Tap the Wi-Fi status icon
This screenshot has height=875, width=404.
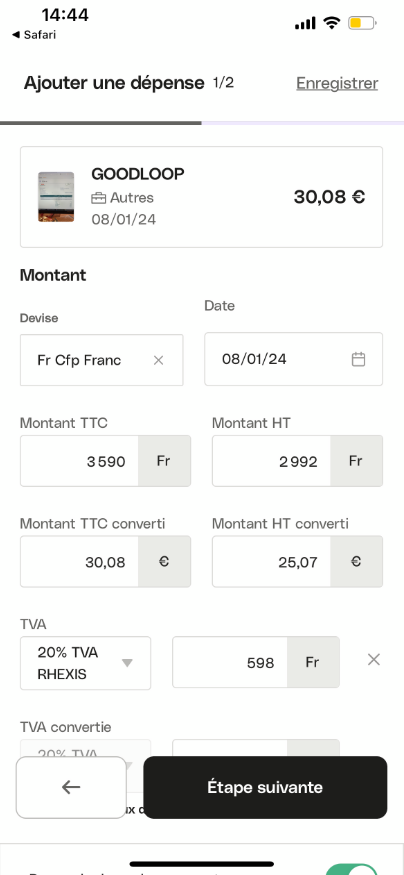[331, 23]
